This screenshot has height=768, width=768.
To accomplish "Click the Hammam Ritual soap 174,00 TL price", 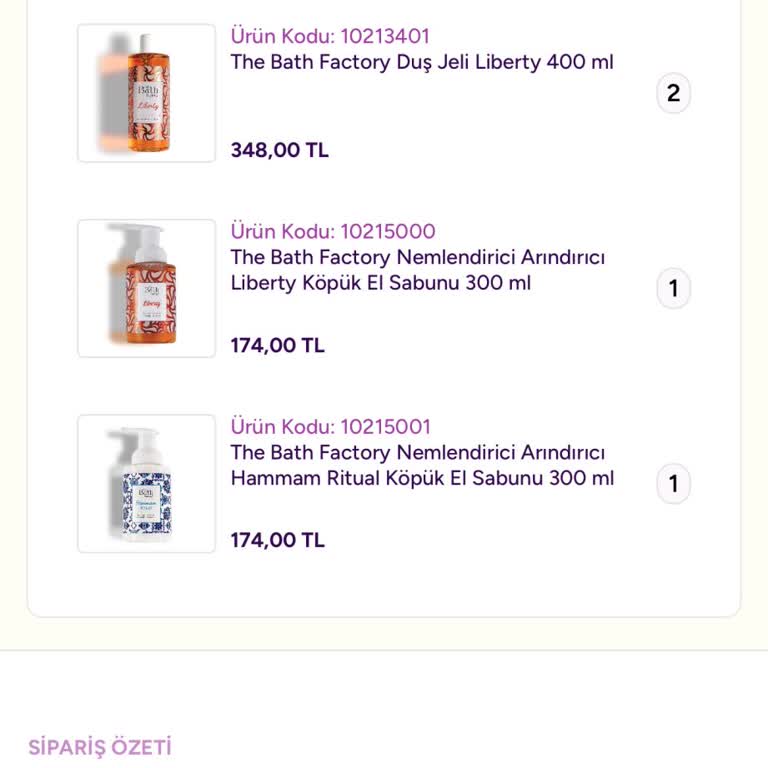I will point(277,540).
